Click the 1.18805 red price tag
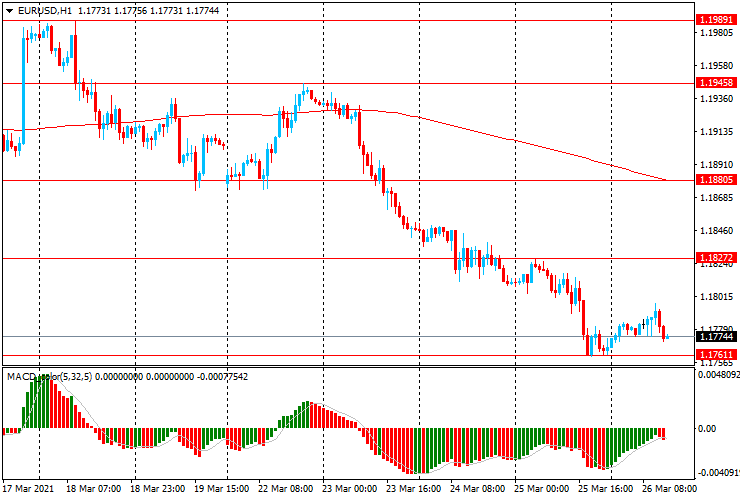 click(x=716, y=181)
